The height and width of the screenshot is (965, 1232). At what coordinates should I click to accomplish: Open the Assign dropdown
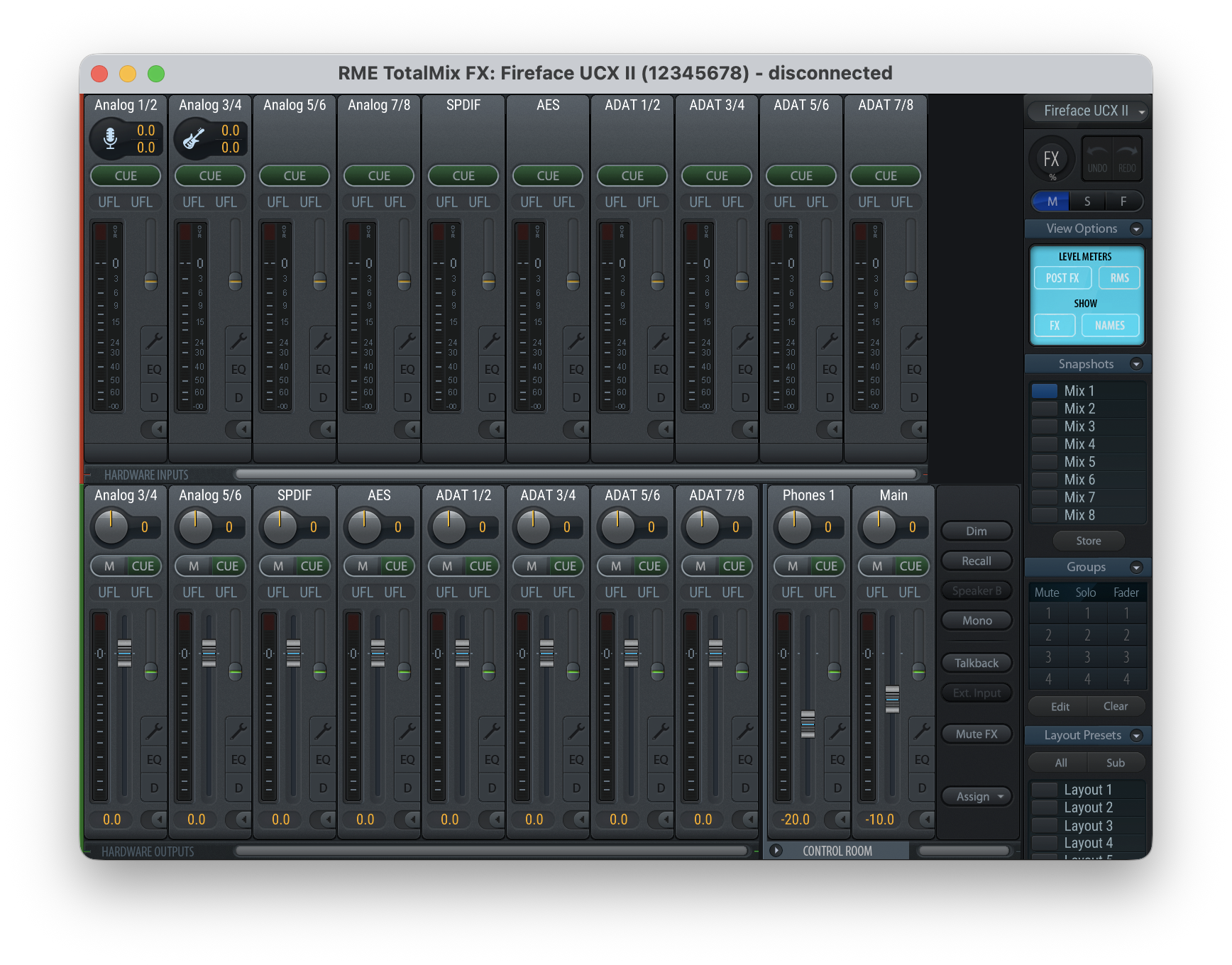pos(977,797)
